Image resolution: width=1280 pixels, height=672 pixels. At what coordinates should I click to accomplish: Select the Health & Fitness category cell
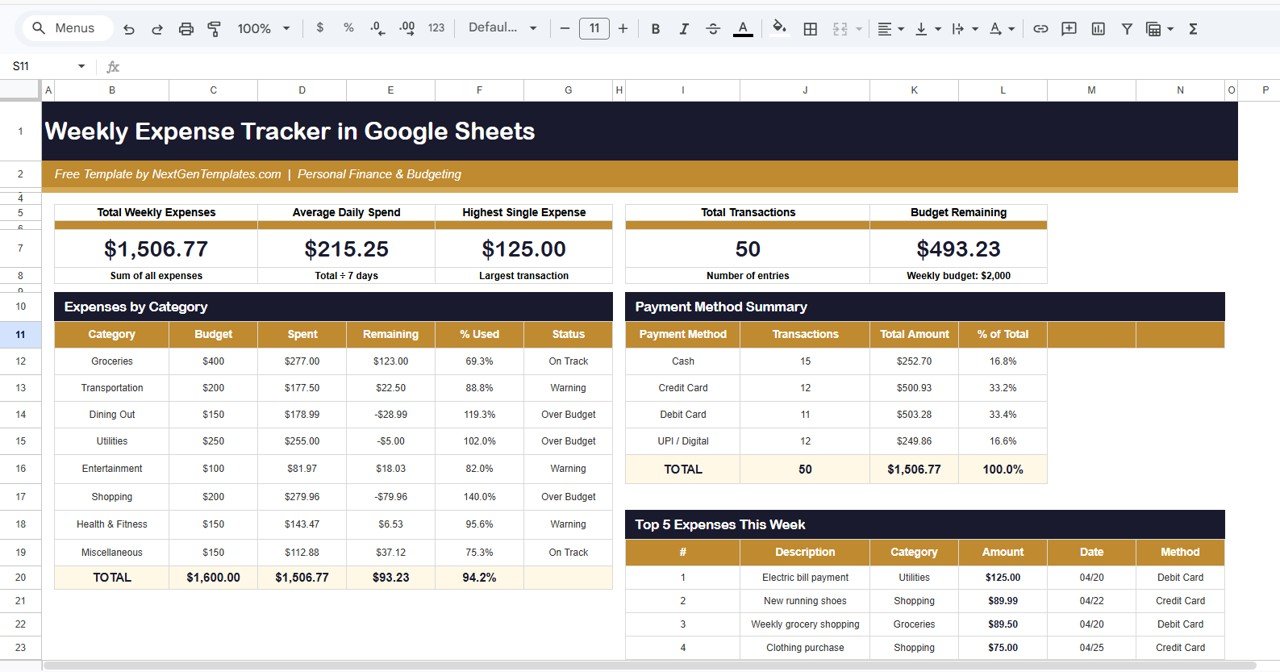(112, 524)
